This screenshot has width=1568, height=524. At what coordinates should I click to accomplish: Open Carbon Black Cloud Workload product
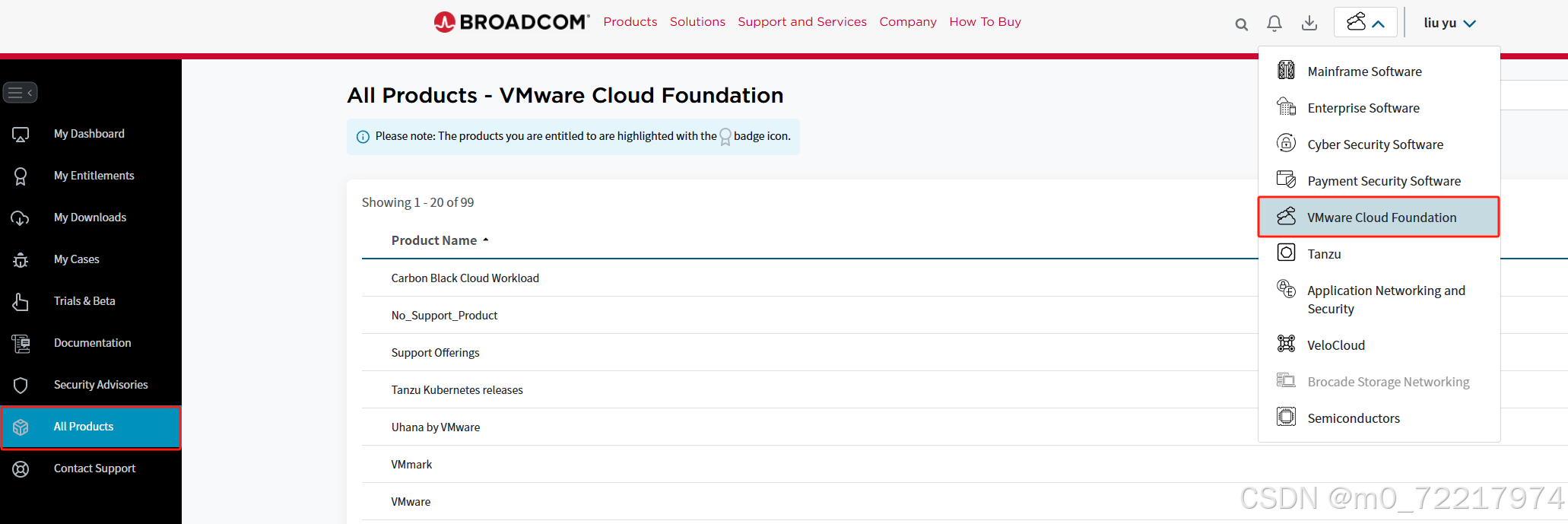click(x=465, y=278)
